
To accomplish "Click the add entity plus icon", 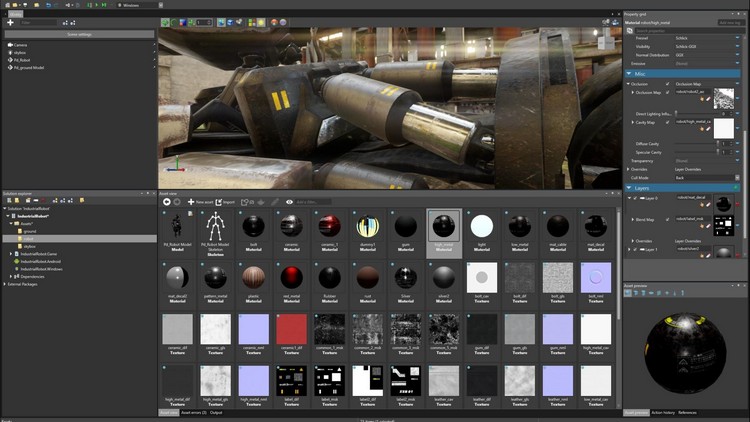I will [10, 22].
